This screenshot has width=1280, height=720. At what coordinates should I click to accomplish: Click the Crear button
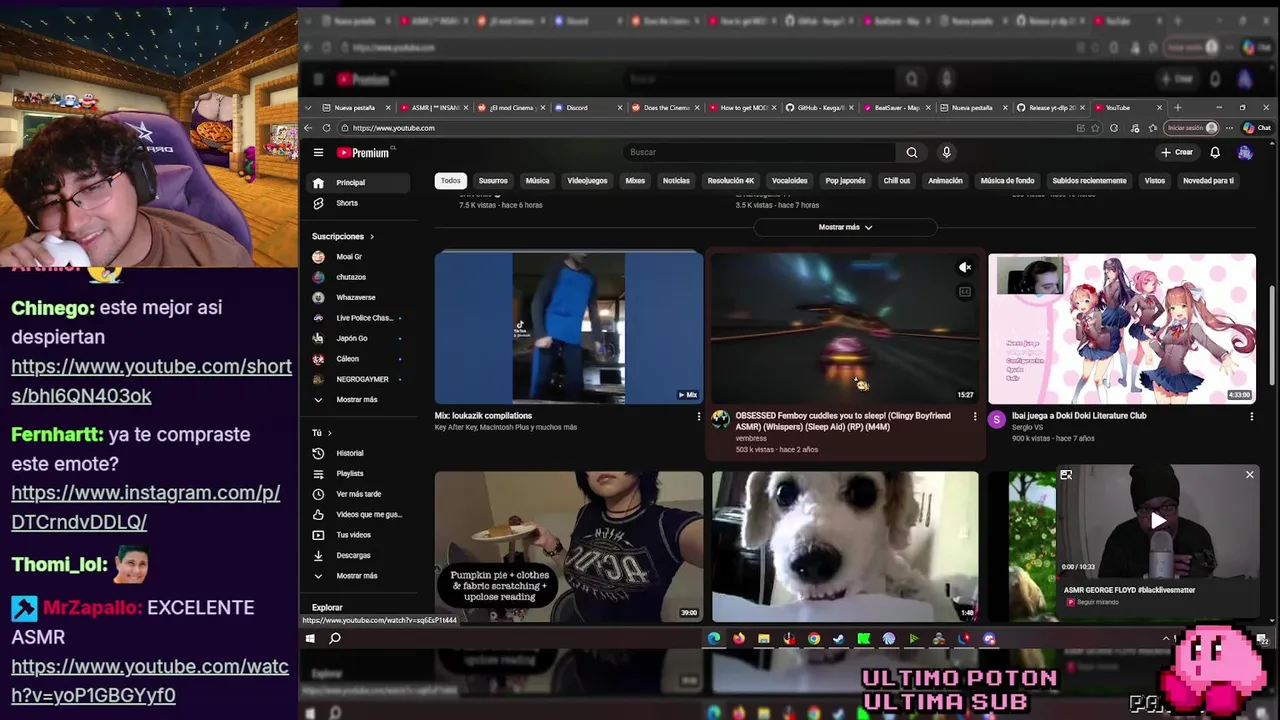coord(1177,152)
